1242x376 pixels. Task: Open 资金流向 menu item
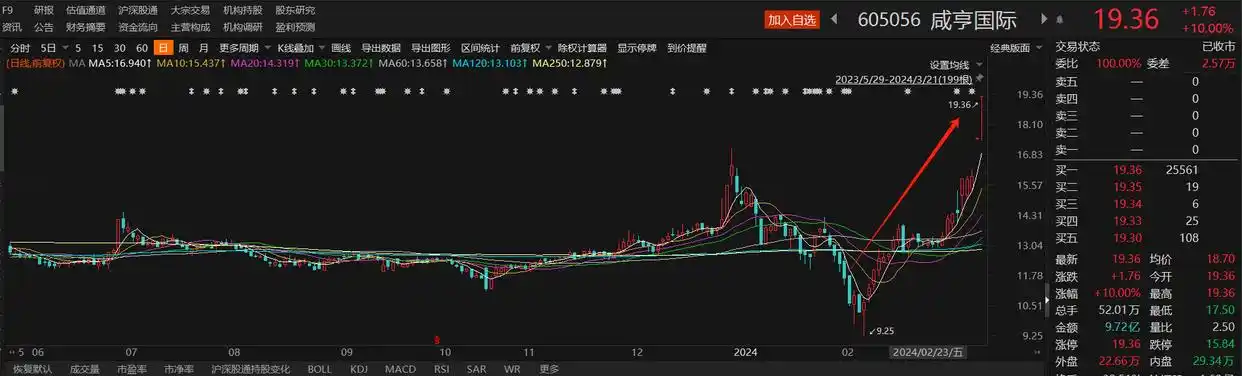(138, 27)
